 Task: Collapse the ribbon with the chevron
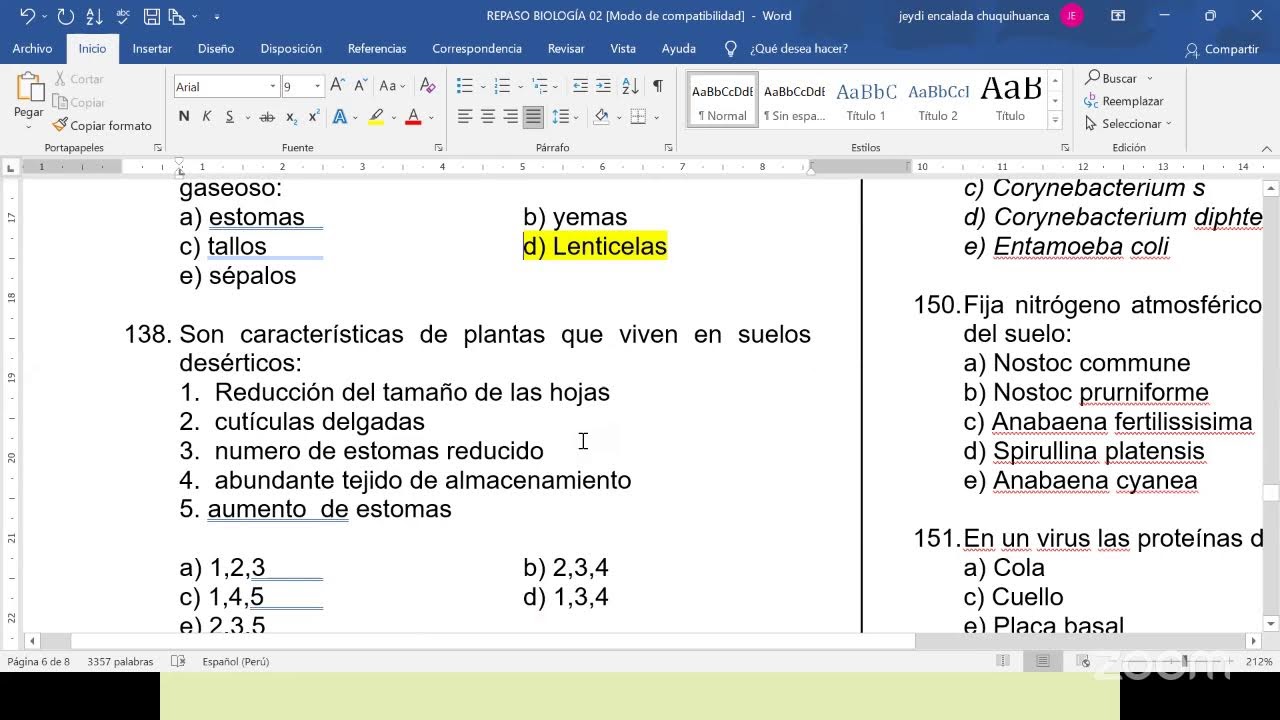tap(1267, 148)
